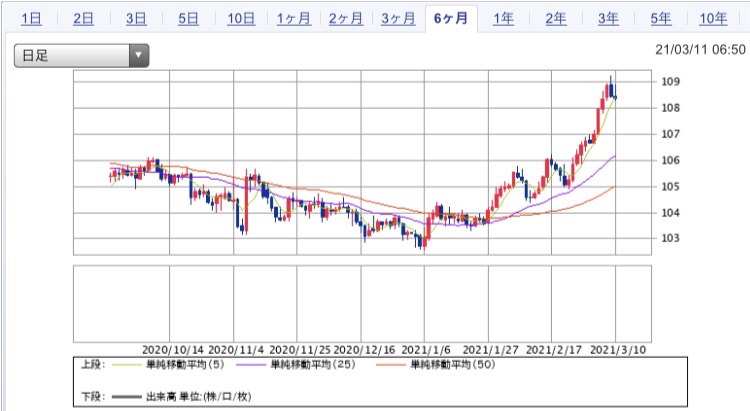Select the active 6ヶ月 tab
Image resolution: width=750 pixels, height=411 pixels.
(x=451, y=19)
